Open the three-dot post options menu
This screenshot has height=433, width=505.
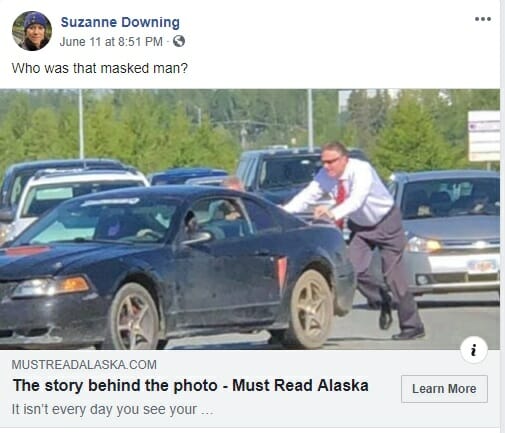483,19
